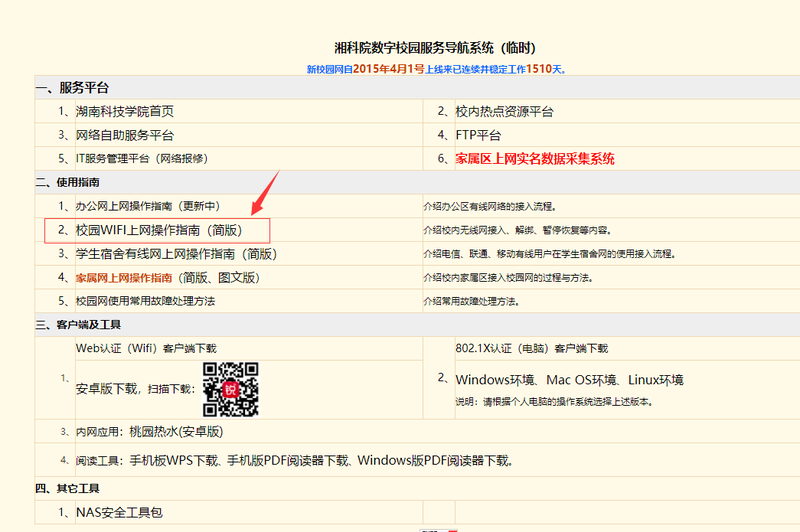Viewport: 800px width, 532px height.
Task: Download Windows版PDF阅读器
Action: tap(433, 461)
